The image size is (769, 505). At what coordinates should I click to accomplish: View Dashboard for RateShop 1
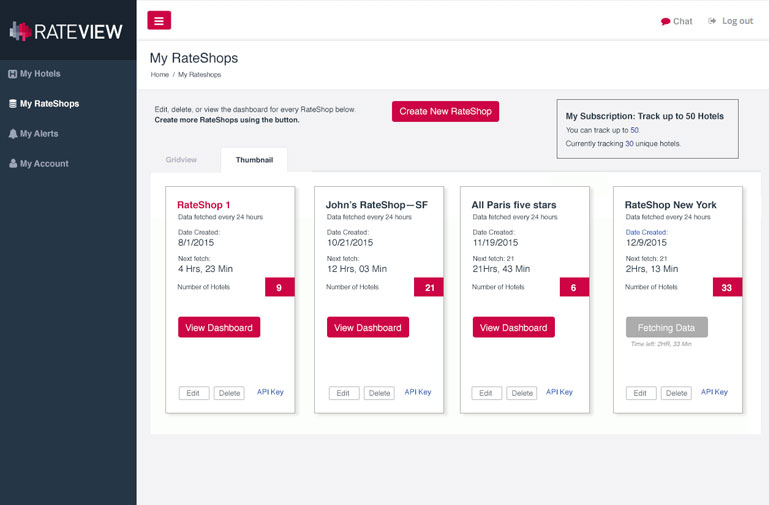[x=219, y=327]
